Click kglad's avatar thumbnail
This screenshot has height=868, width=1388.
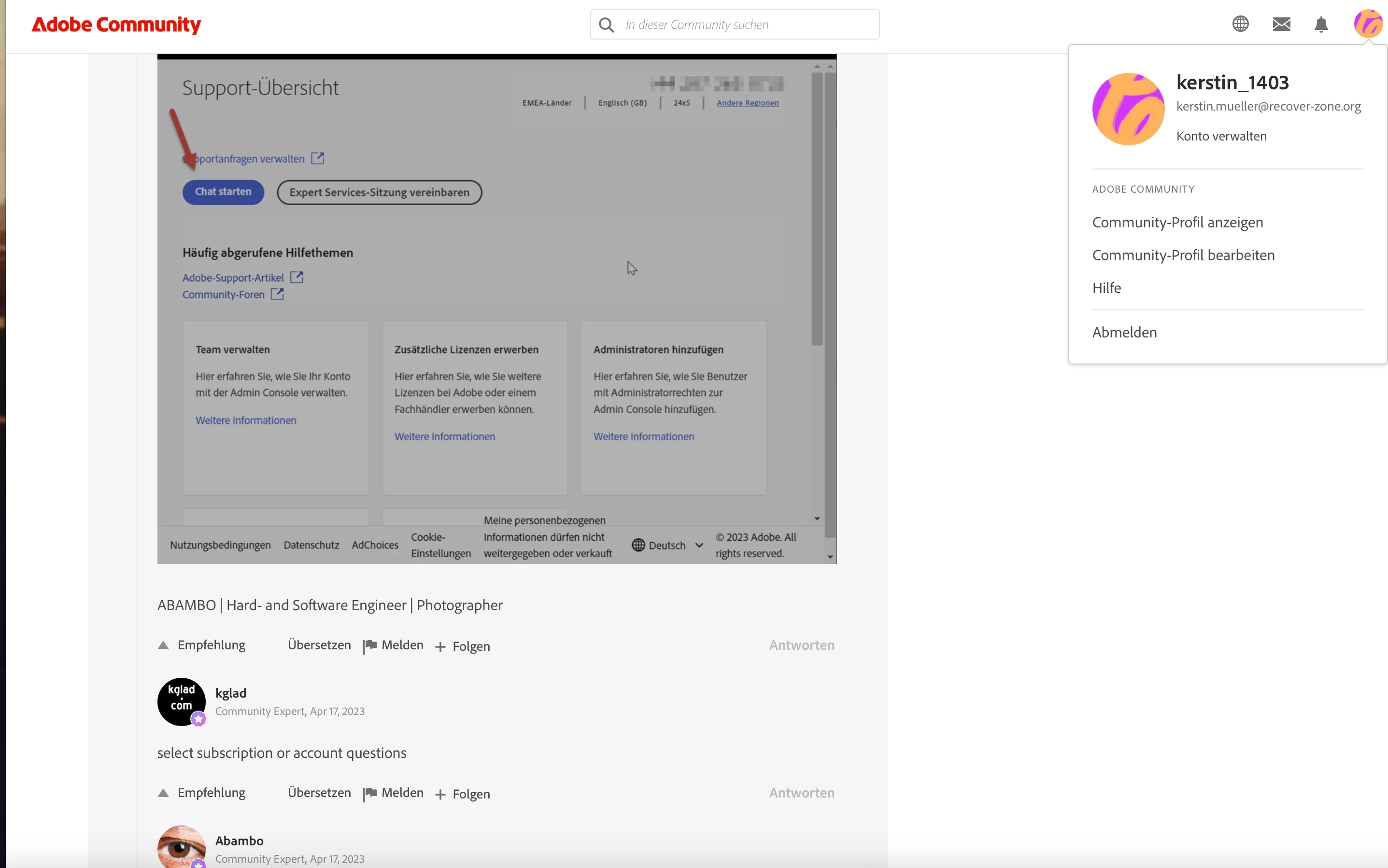182,701
